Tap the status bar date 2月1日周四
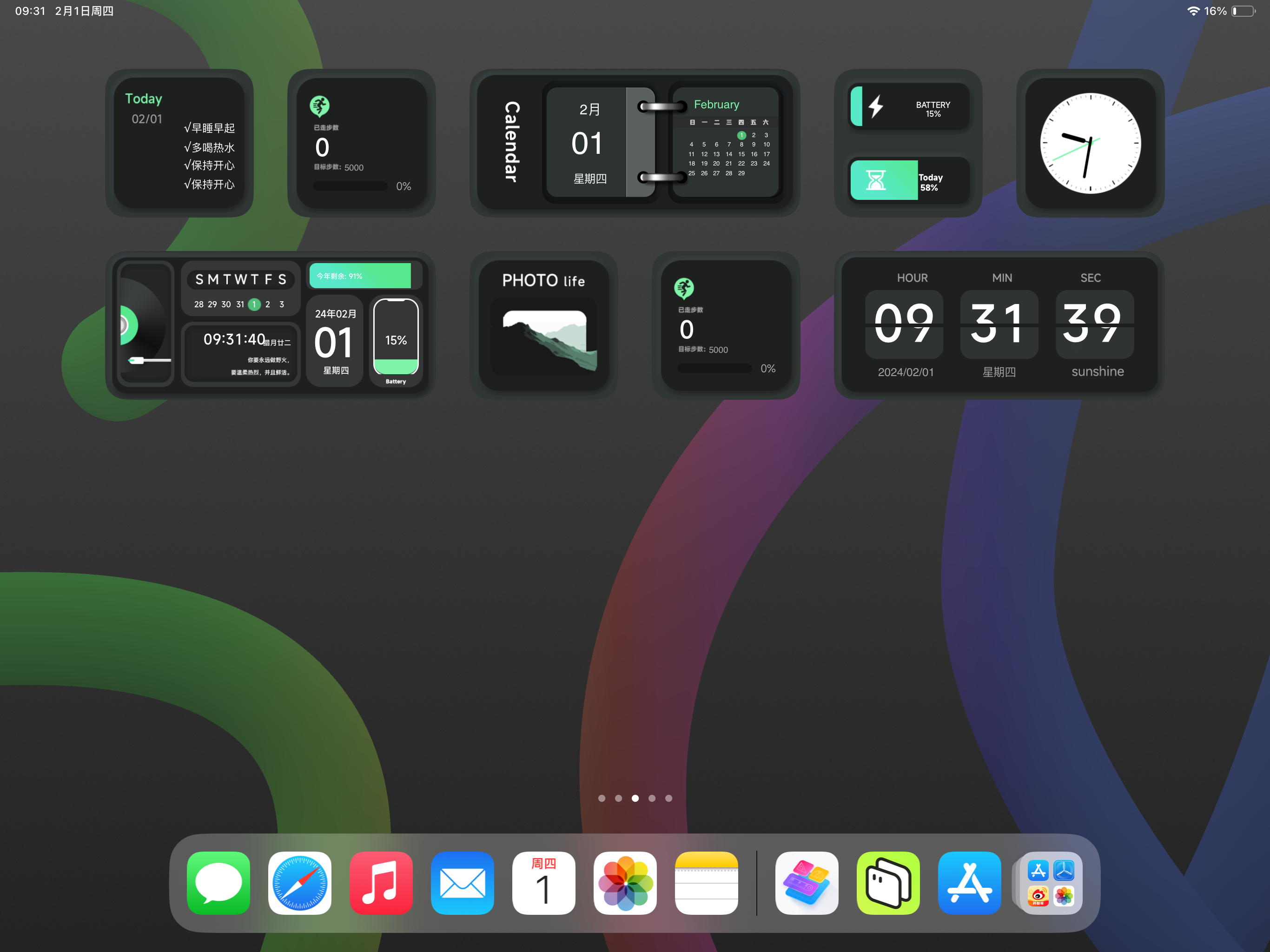Screen dimensions: 1270x952 85,11
